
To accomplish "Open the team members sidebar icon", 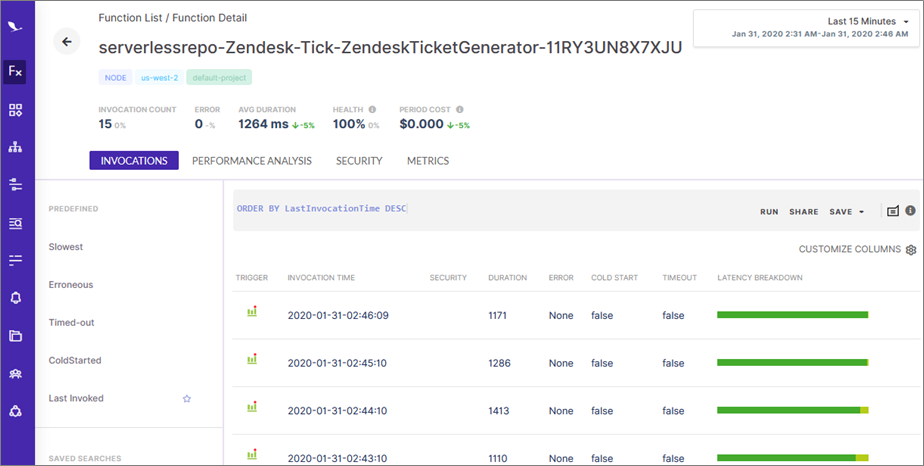I will pyautogui.click(x=15, y=374).
